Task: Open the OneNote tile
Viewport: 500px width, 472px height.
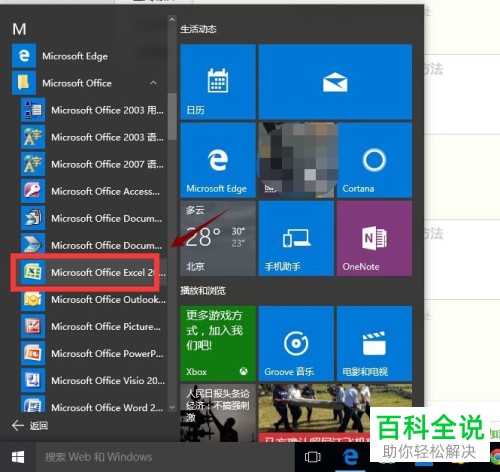Action: (x=374, y=238)
